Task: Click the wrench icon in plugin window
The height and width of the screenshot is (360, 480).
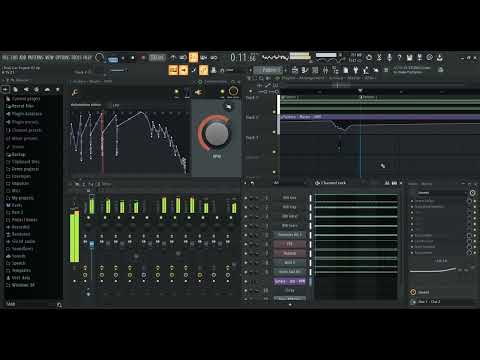Action: click(75, 92)
